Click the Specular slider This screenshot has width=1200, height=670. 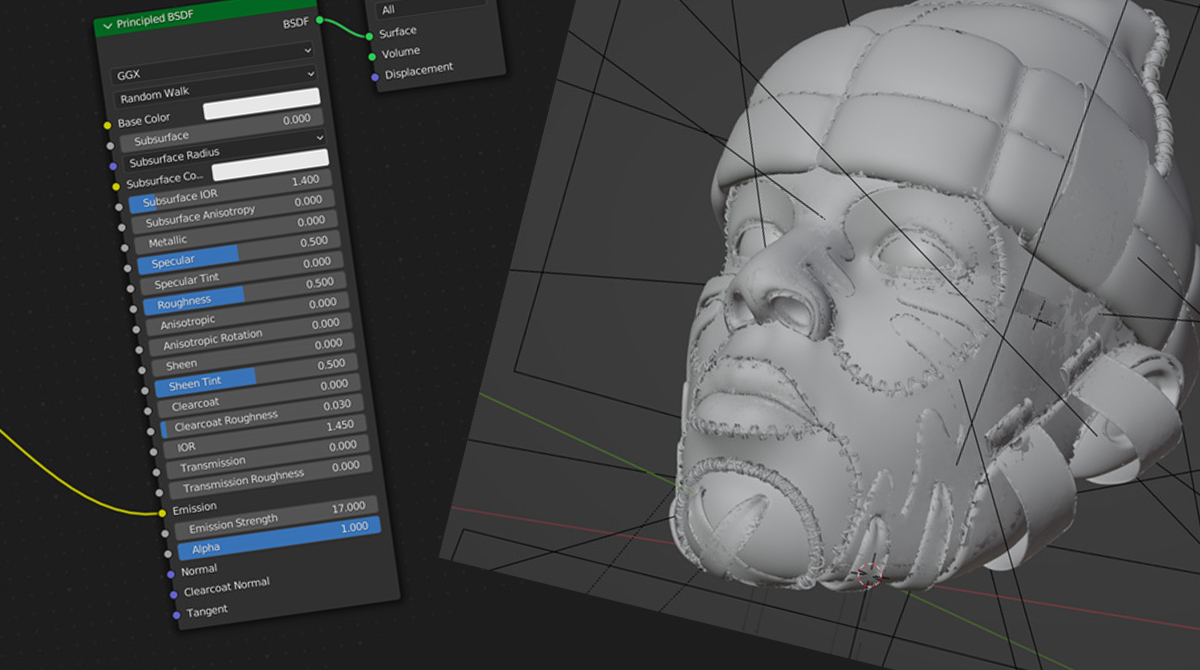(x=238, y=252)
